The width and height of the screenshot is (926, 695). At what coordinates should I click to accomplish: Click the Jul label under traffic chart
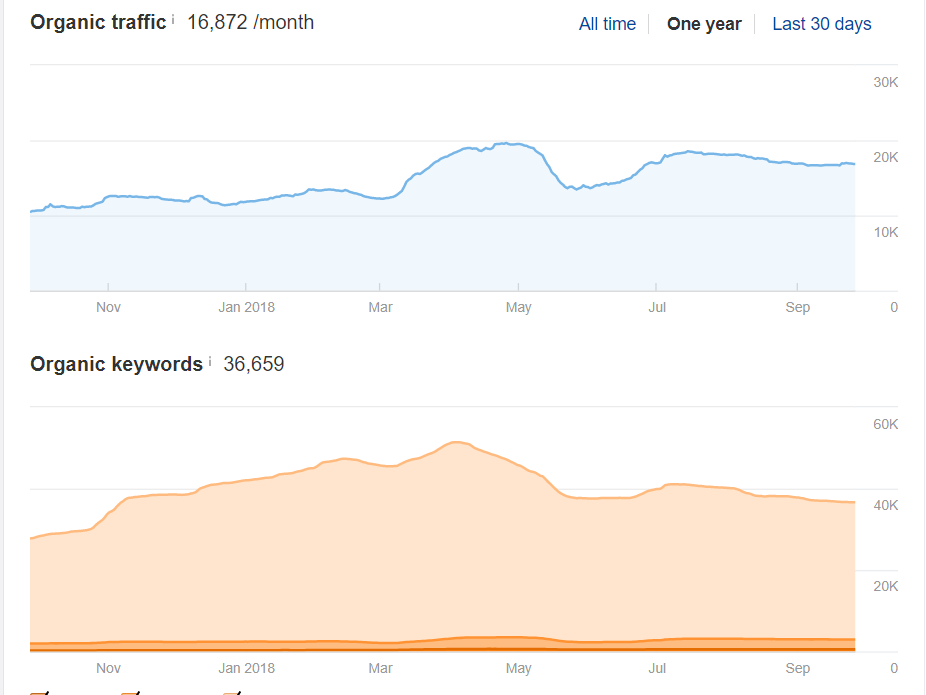coord(657,307)
